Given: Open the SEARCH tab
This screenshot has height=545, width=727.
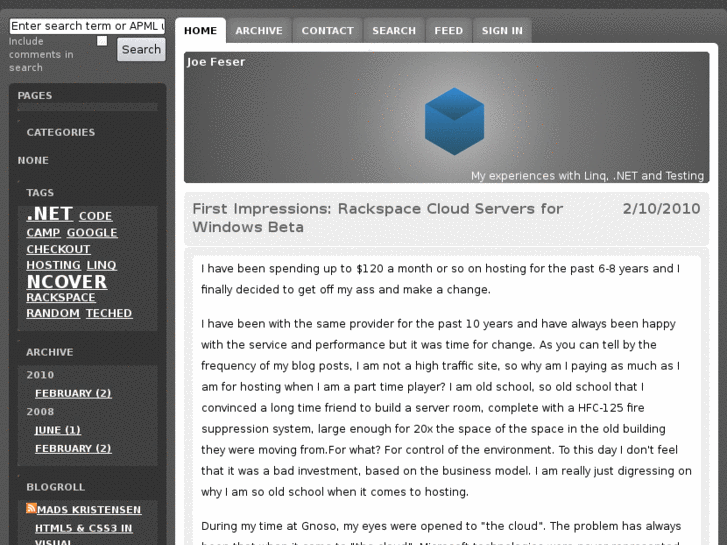Looking at the screenshot, I should pos(394,31).
